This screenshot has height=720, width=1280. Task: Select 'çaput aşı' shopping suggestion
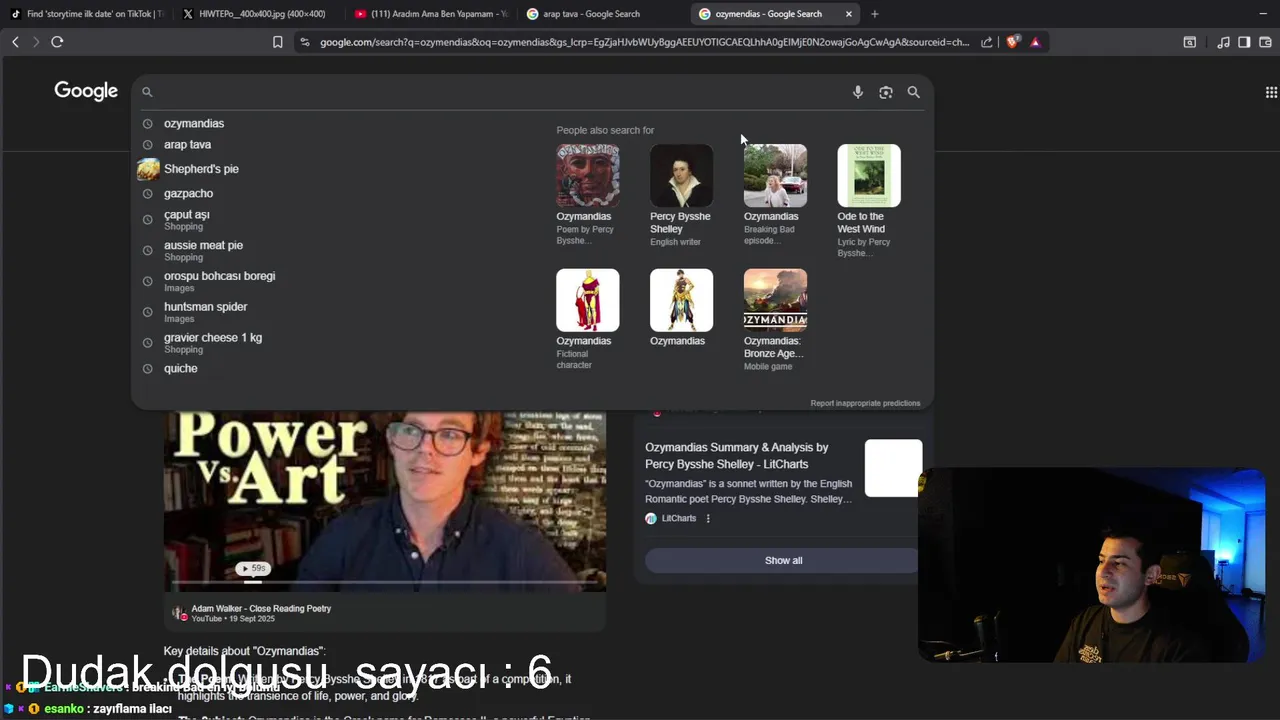(186, 220)
